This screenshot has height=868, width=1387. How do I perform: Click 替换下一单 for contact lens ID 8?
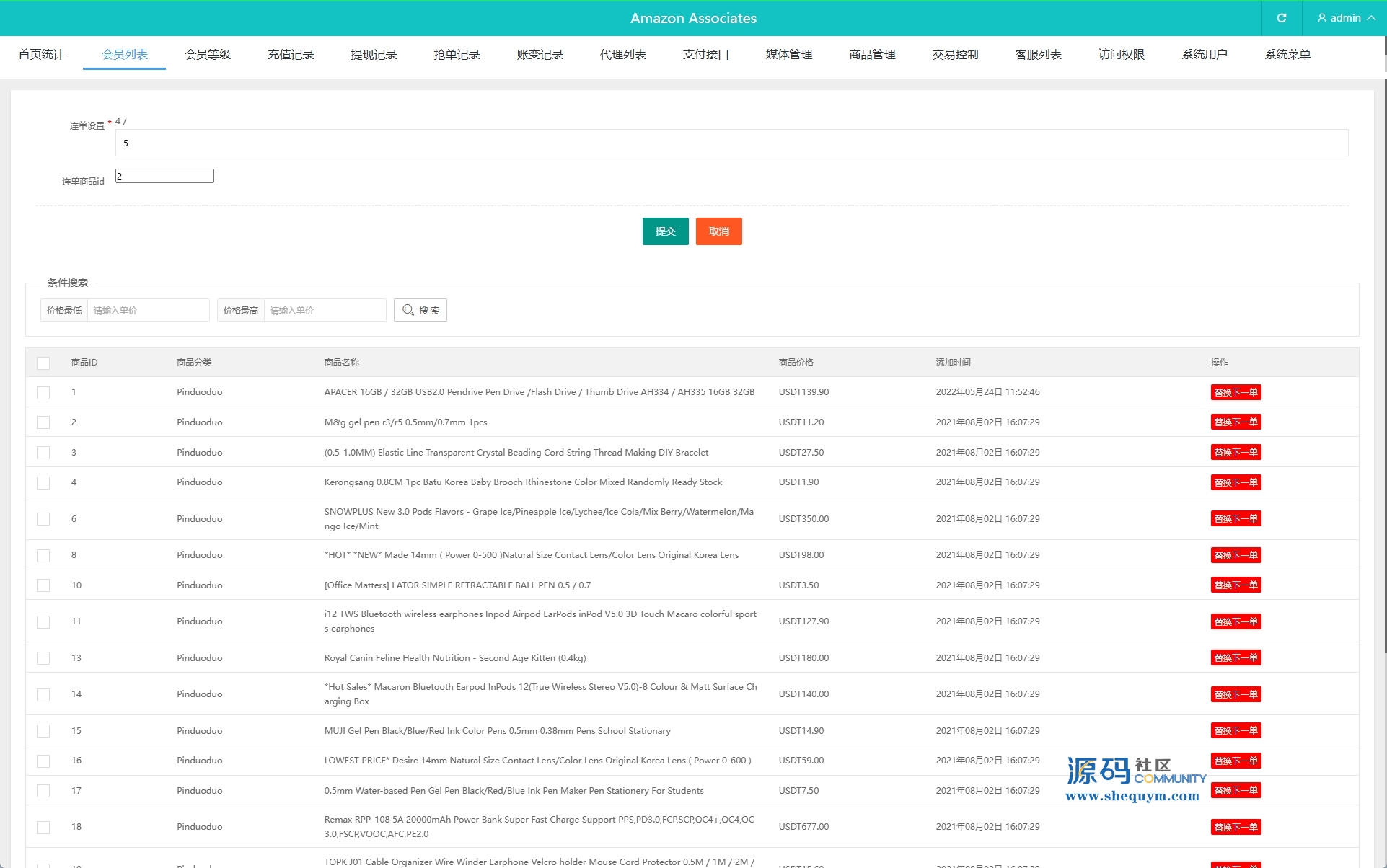coord(1236,555)
